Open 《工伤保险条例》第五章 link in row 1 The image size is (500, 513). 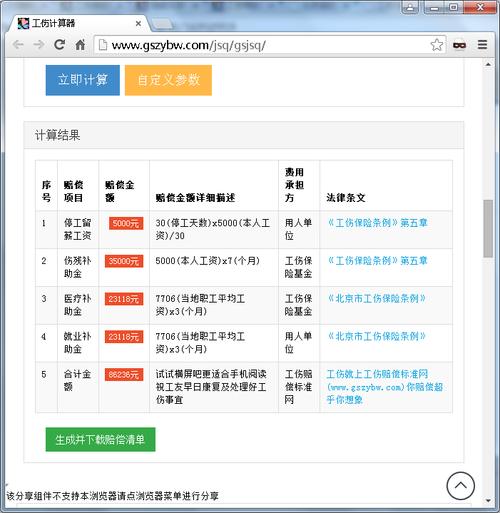(x=377, y=223)
